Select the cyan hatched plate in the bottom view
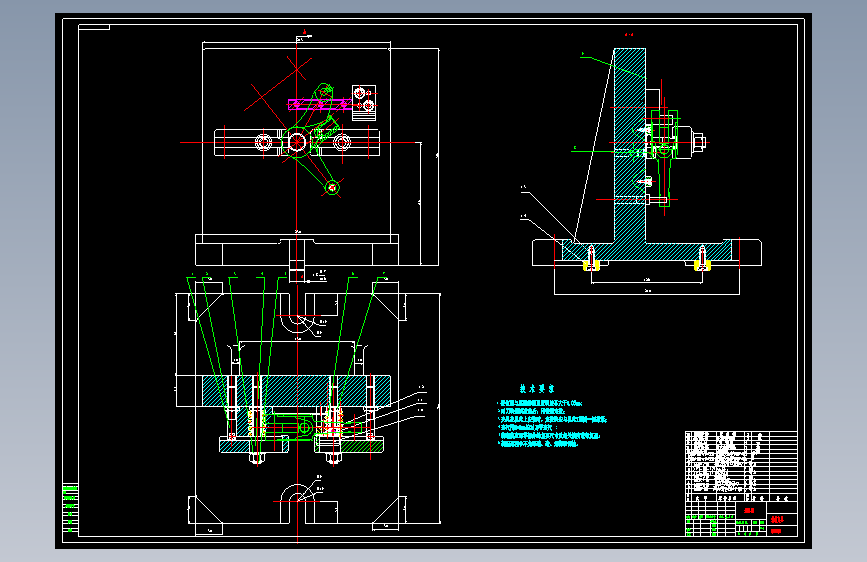This screenshot has width=867, height=562. [297, 391]
